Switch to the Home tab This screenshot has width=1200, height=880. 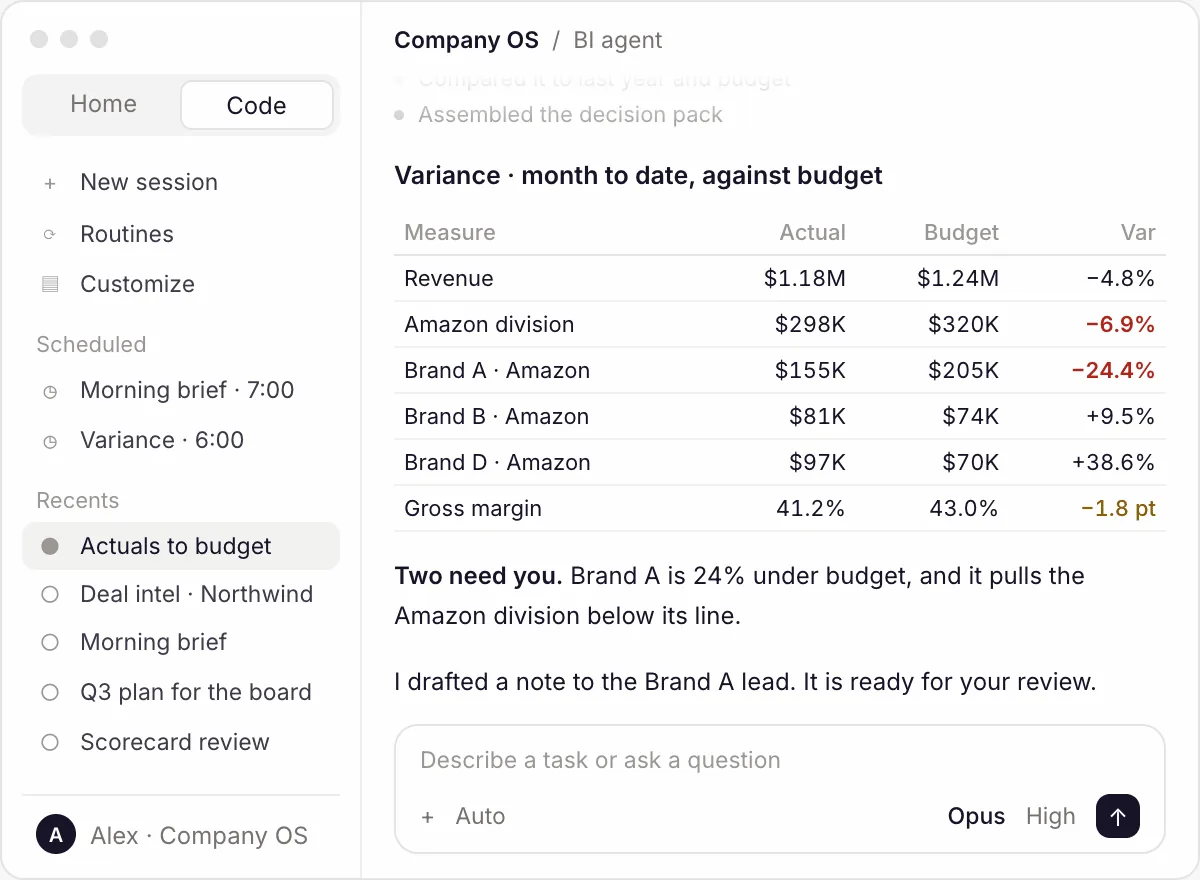[x=103, y=104]
